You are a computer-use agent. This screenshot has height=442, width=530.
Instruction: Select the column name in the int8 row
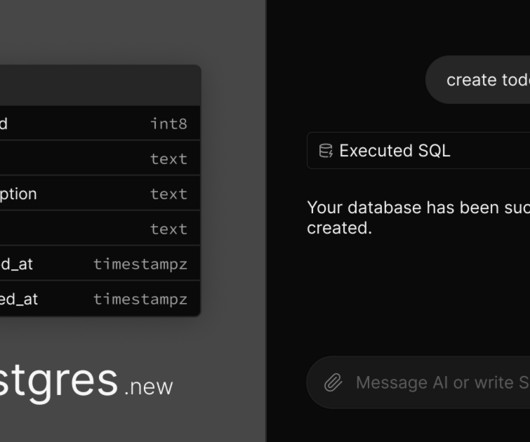(x=4, y=124)
